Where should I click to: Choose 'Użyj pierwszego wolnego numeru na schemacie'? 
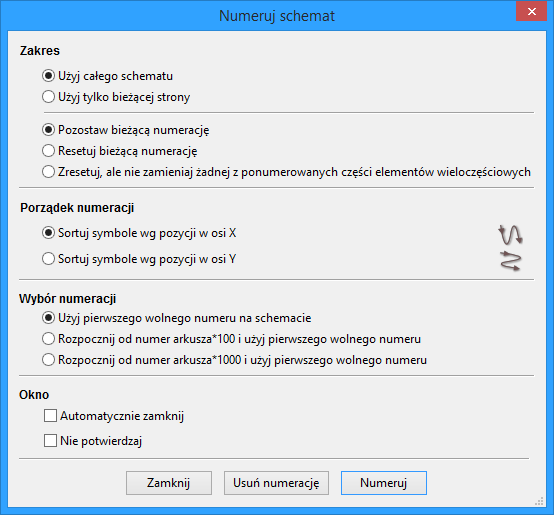pos(176,318)
